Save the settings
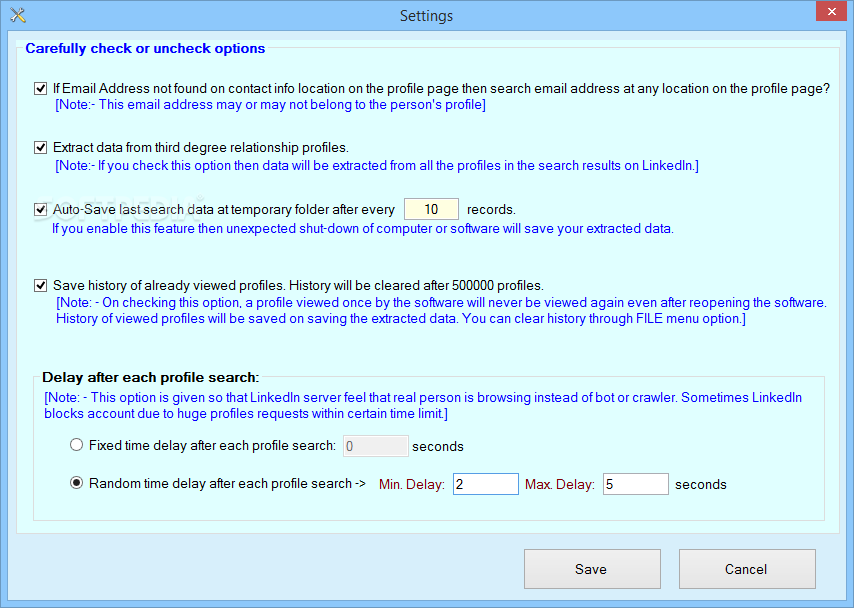 point(593,569)
